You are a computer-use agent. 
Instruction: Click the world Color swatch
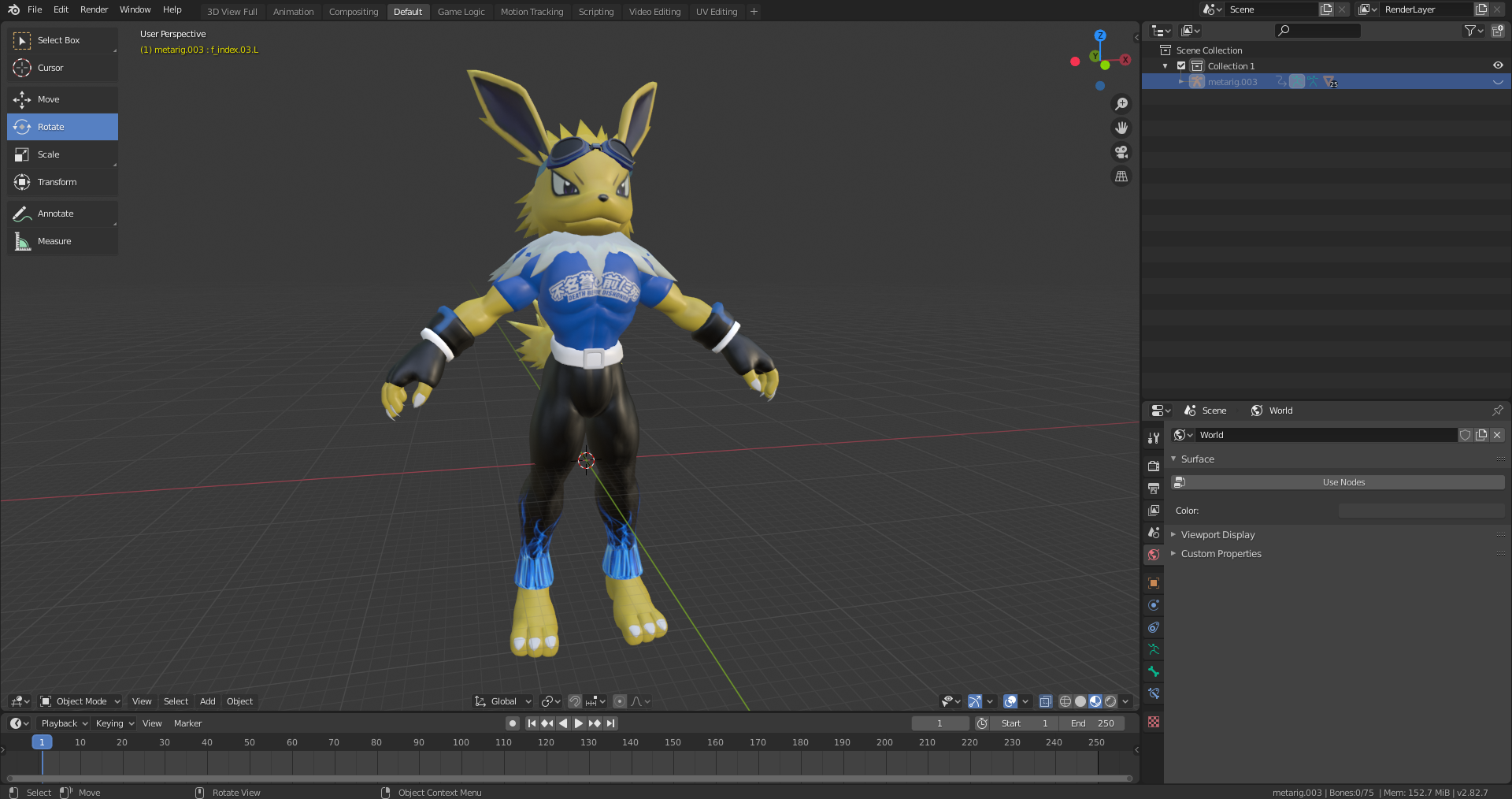[1421, 511]
